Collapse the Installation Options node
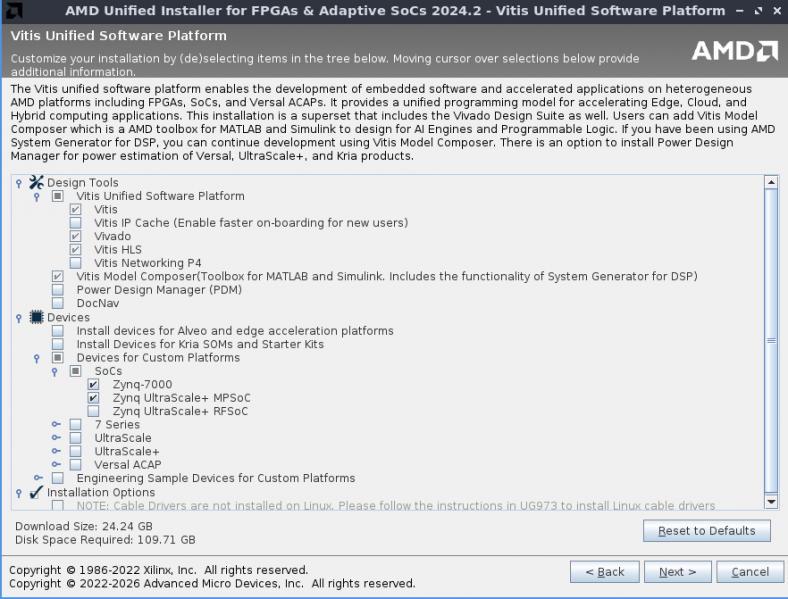 click(19, 493)
